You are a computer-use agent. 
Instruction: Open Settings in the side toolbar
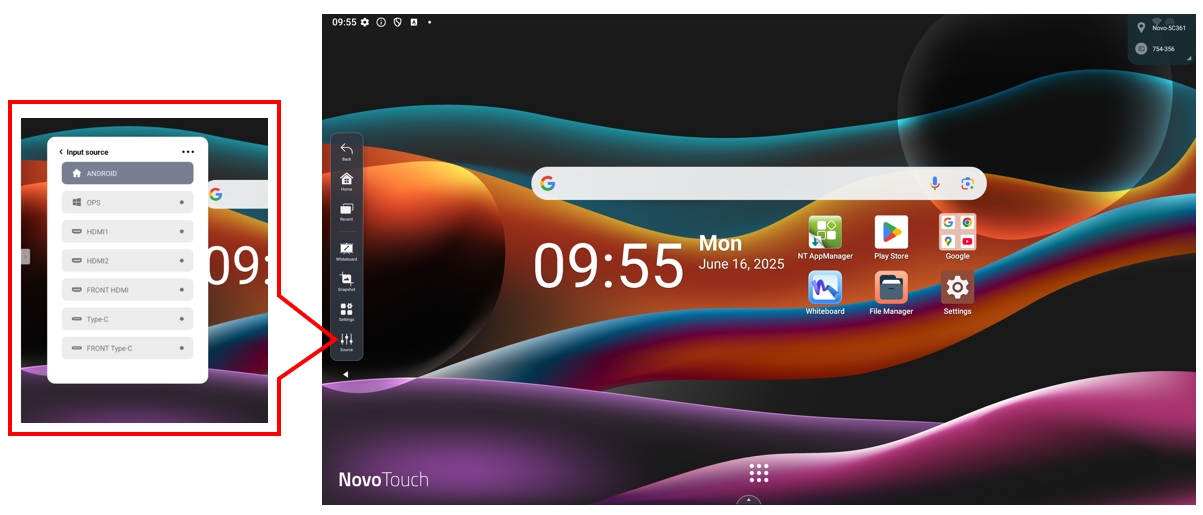tap(346, 311)
